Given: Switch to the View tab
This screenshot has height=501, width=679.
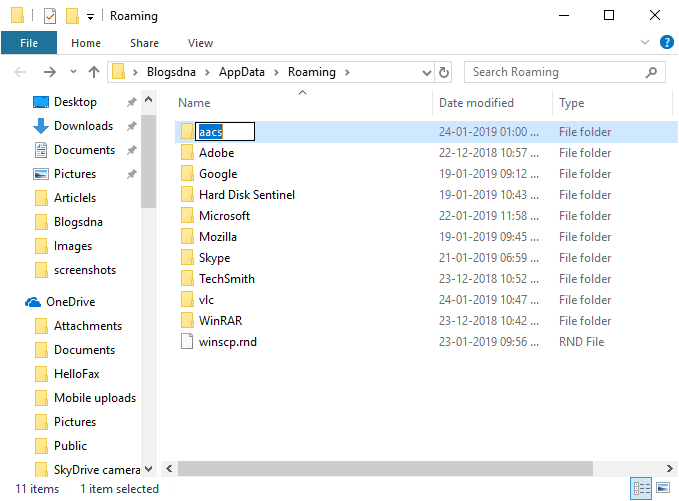Looking at the screenshot, I should (x=200, y=43).
